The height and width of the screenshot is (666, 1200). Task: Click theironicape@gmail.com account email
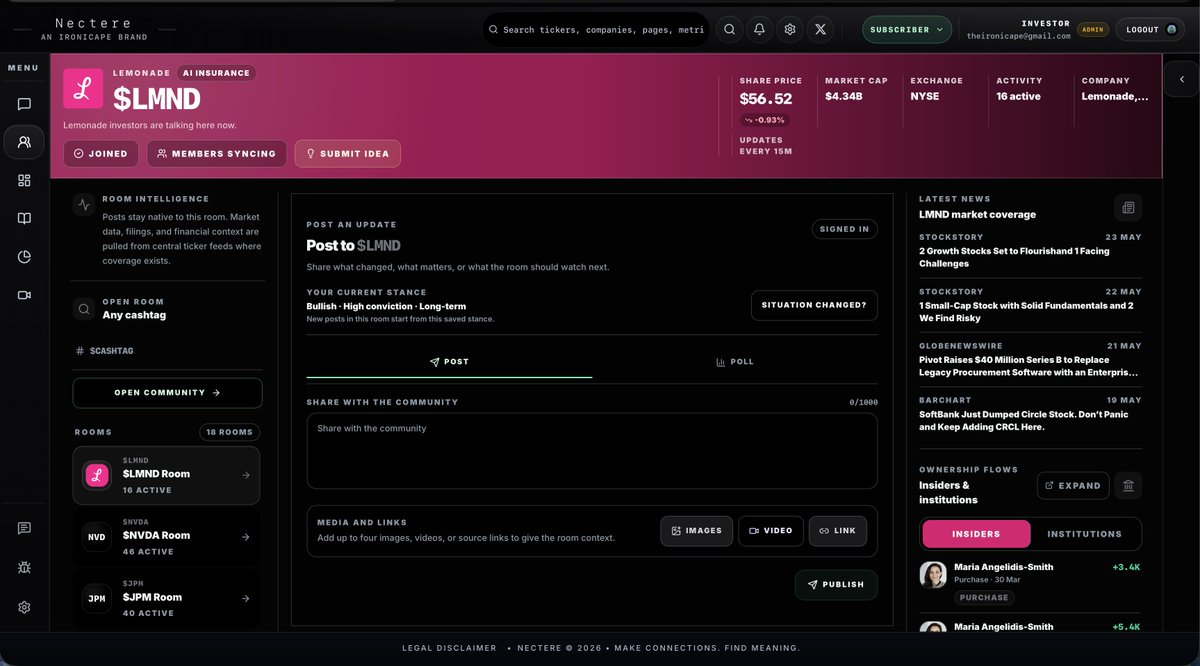click(1018, 36)
